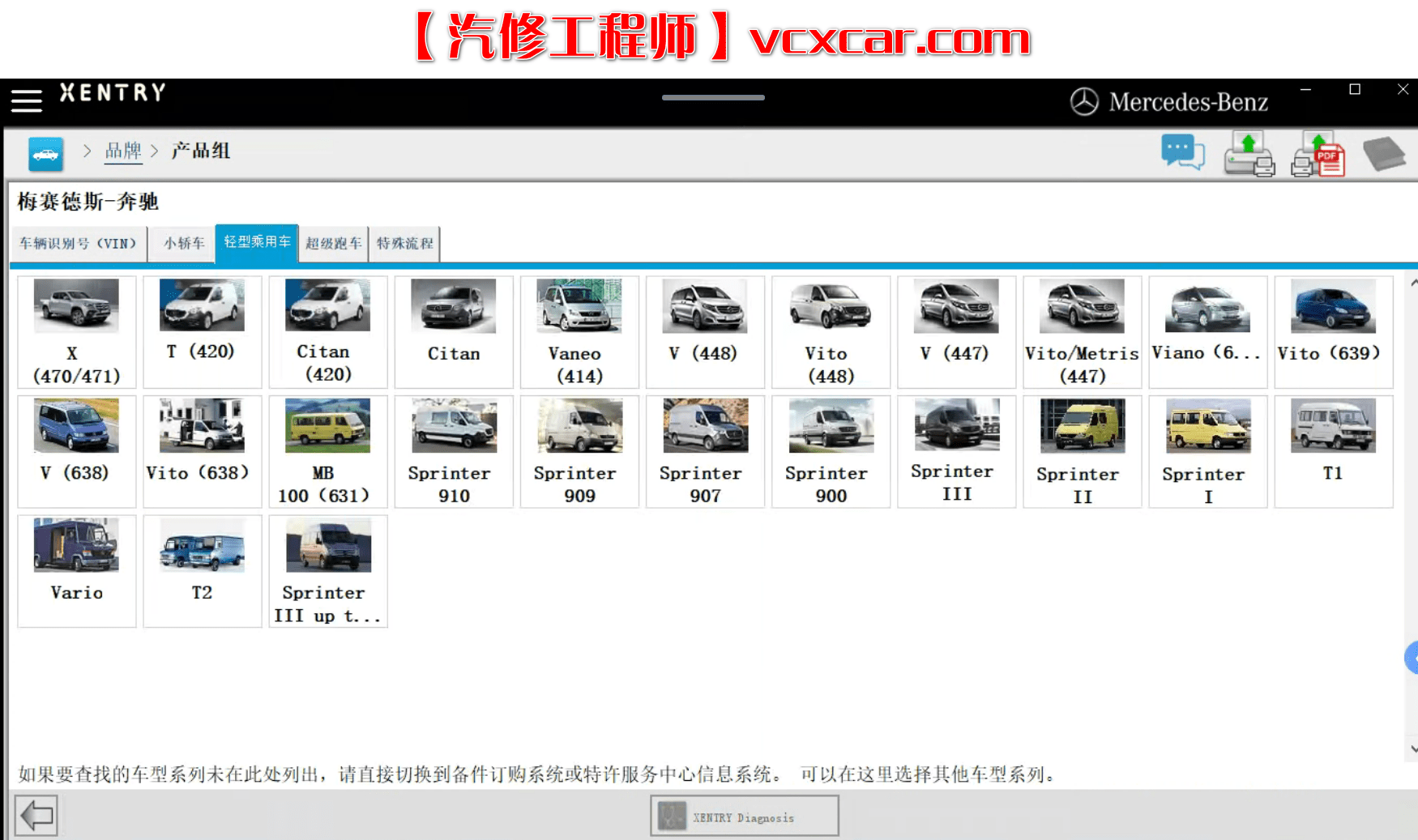This screenshot has height=840, width=1418.
Task: Open the XENTRY hamburger menu
Action: click(x=26, y=100)
